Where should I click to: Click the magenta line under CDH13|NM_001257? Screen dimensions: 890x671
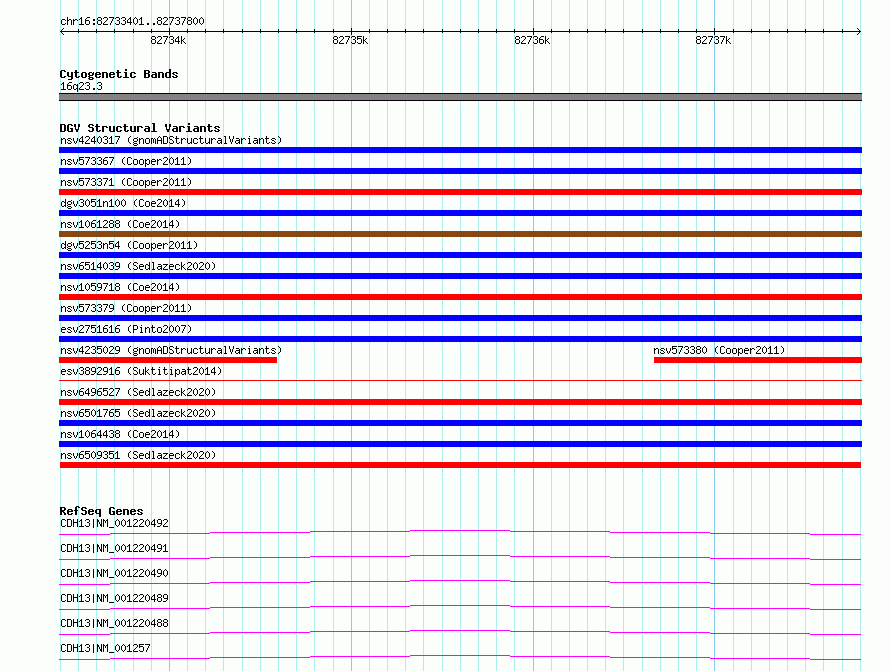point(460,657)
